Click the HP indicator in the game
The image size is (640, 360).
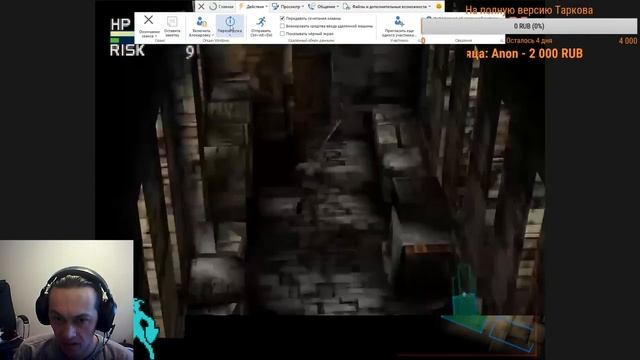point(121,24)
